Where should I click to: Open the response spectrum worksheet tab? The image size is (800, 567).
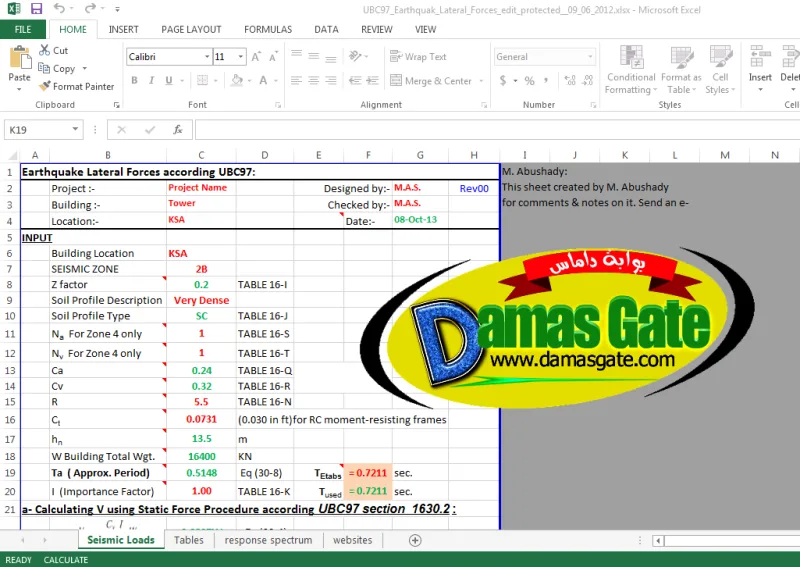268,540
